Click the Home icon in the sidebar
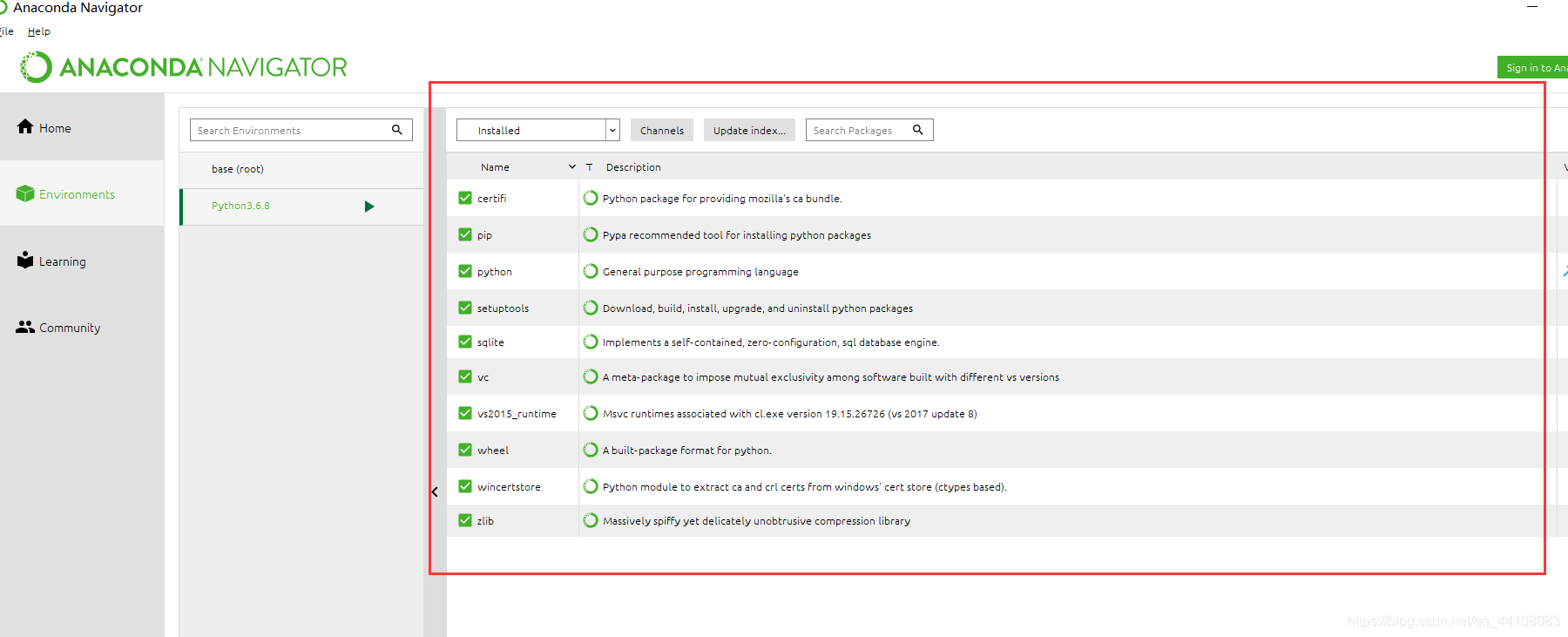1568x637 pixels. [x=25, y=126]
